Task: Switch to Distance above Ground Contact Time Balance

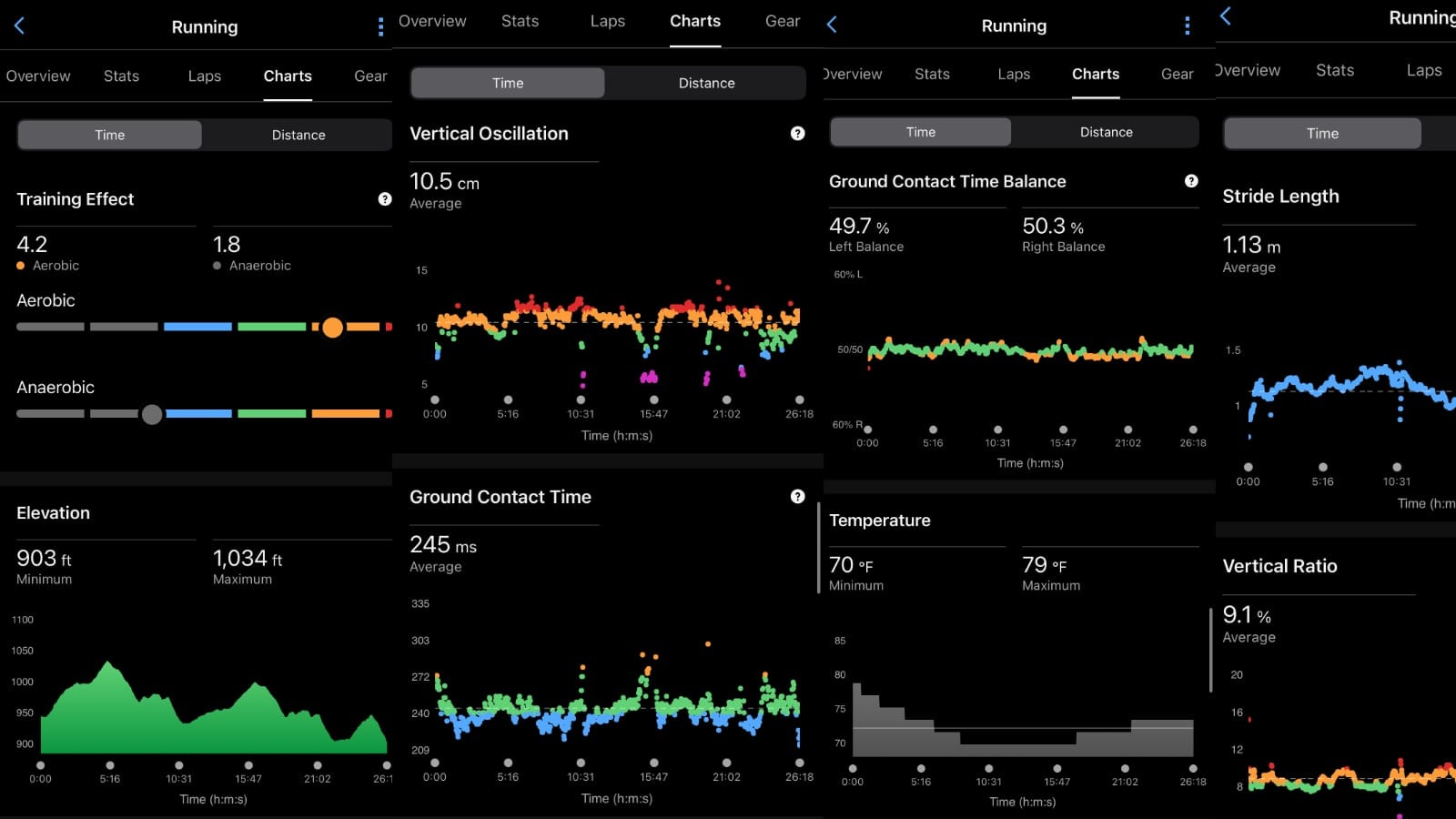Action: (x=1106, y=132)
